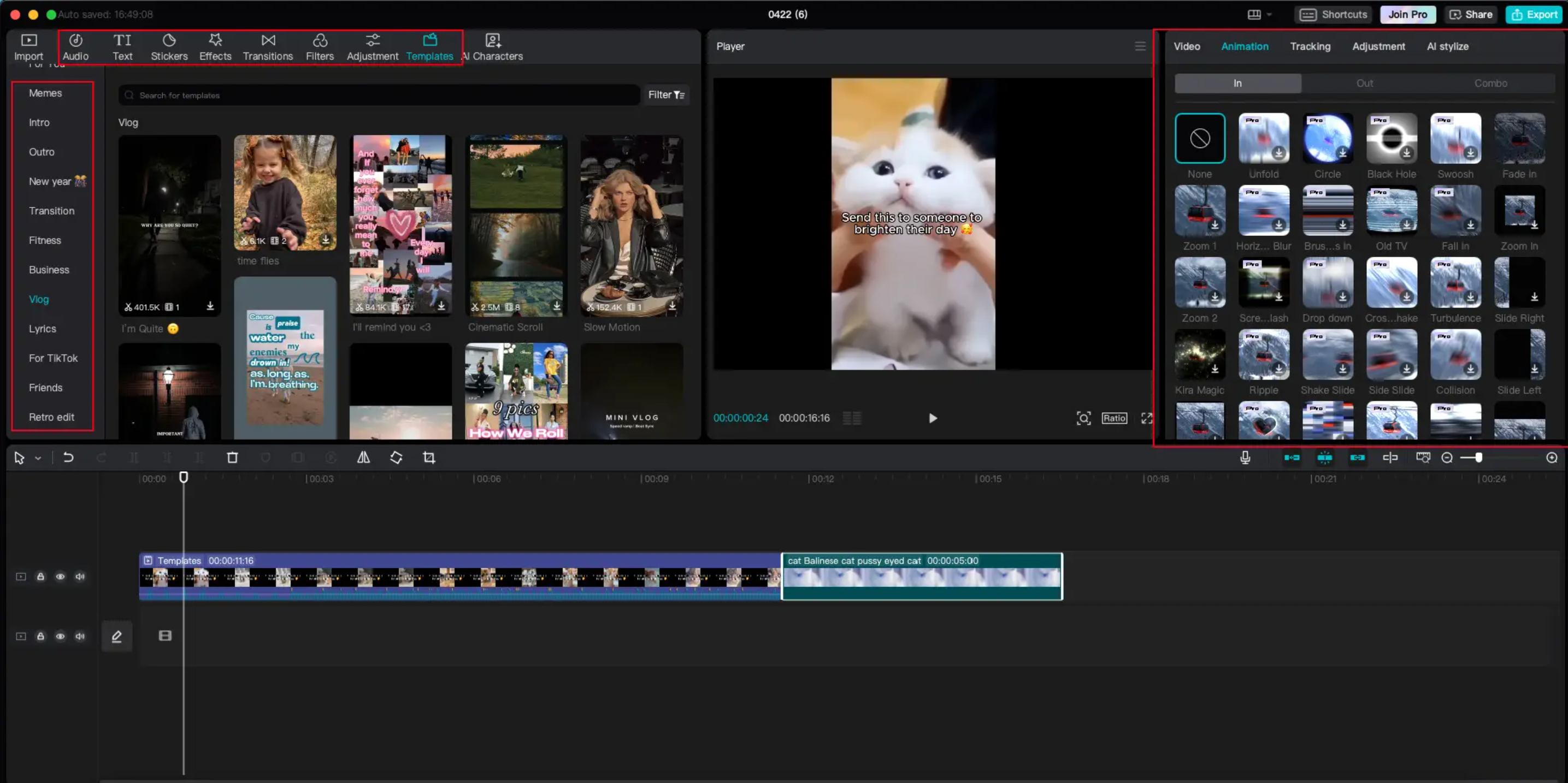Apply the Black Hole animation effect
Screen dimensions: 1568x783
1392,138
